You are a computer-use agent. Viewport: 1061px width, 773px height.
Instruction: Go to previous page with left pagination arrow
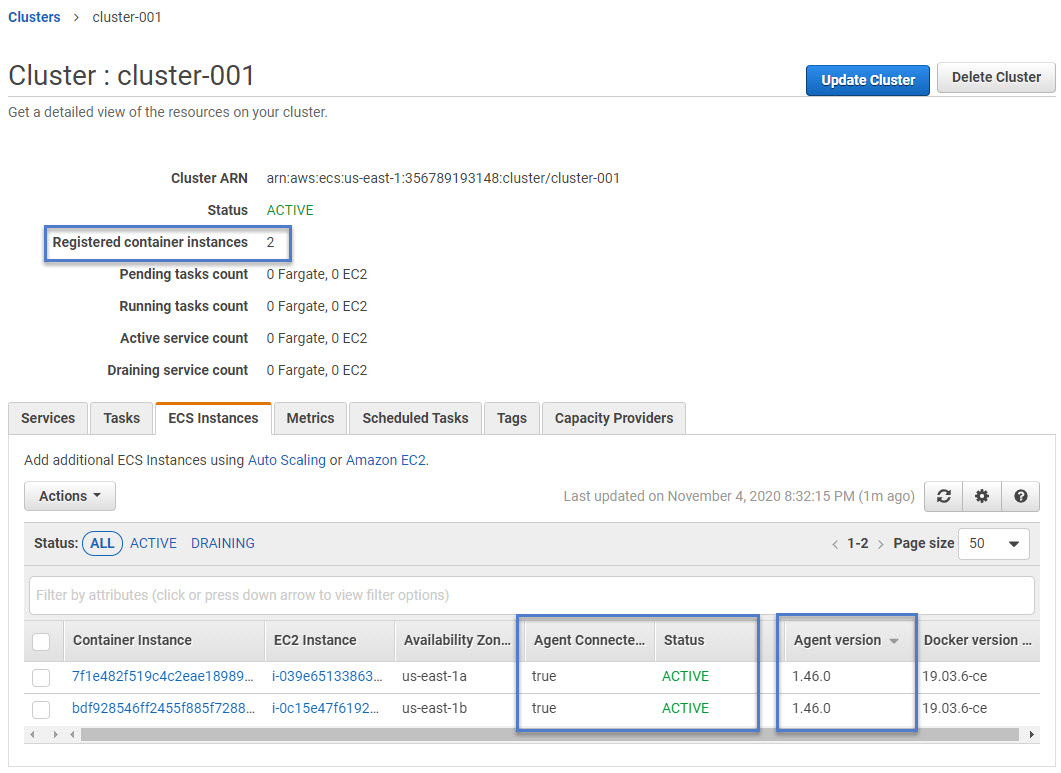click(x=835, y=543)
